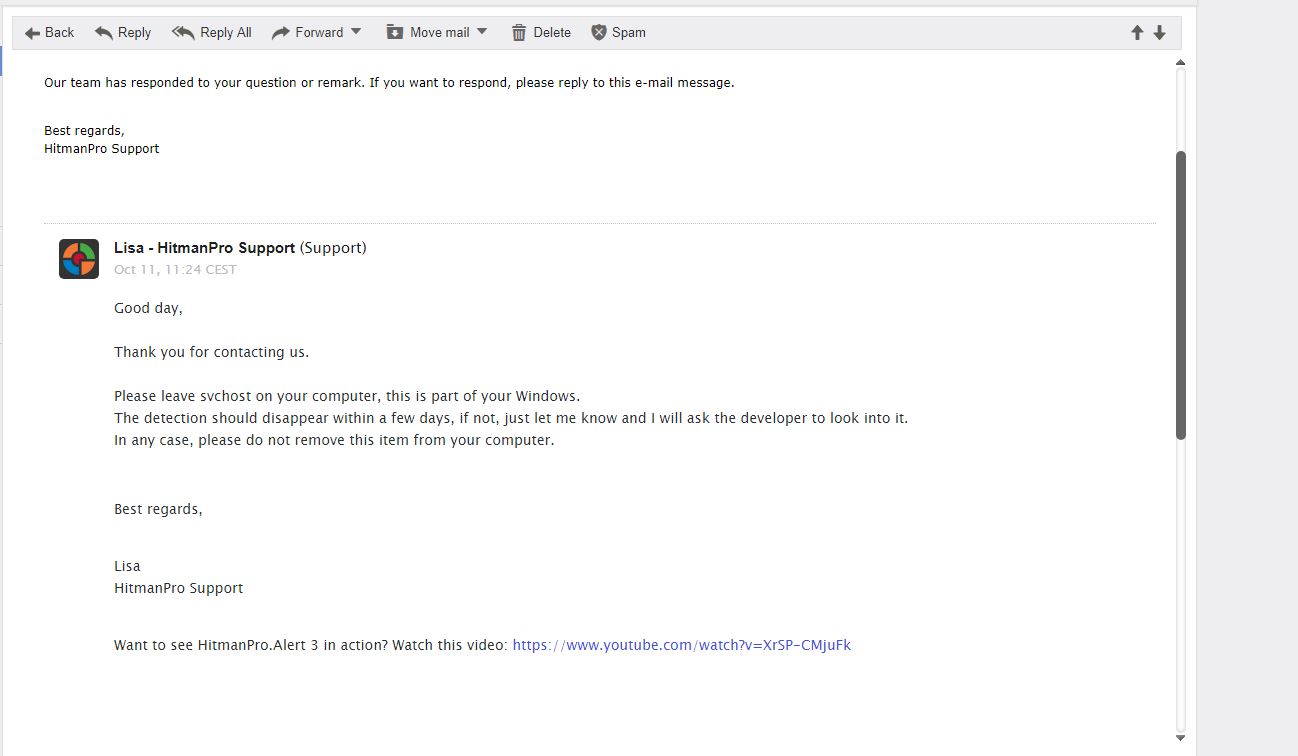1298x756 pixels.
Task: Click the Reply All double-arrow icon
Action: (x=183, y=33)
